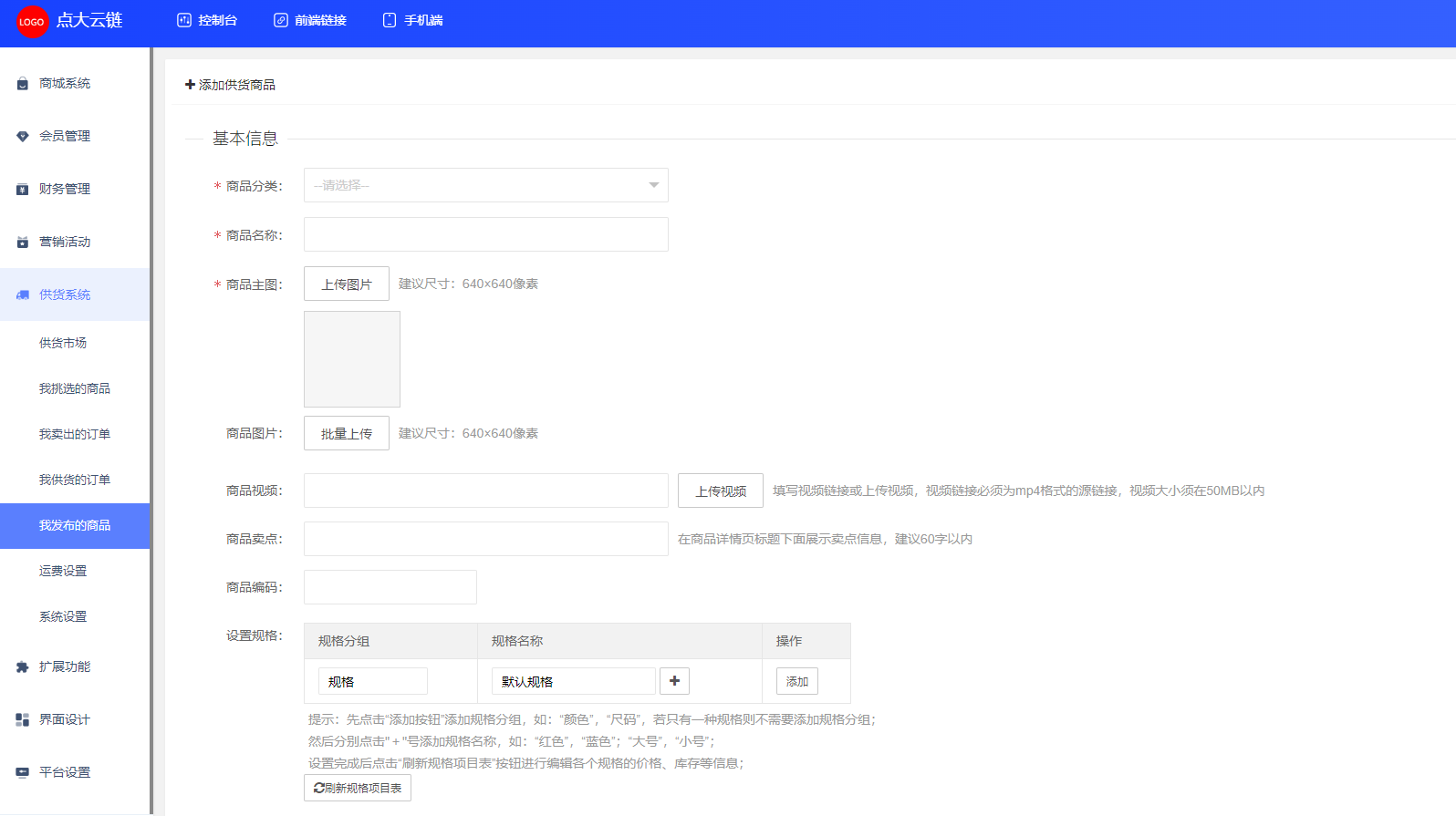The width and height of the screenshot is (1456, 816).
Task: Click the 会员管理 diamond icon
Action: tap(23, 137)
